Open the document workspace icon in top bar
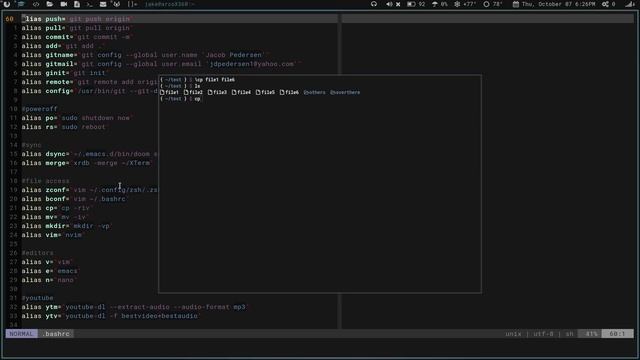The width and height of the screenshot is (640, 360). tap(77, 4)
